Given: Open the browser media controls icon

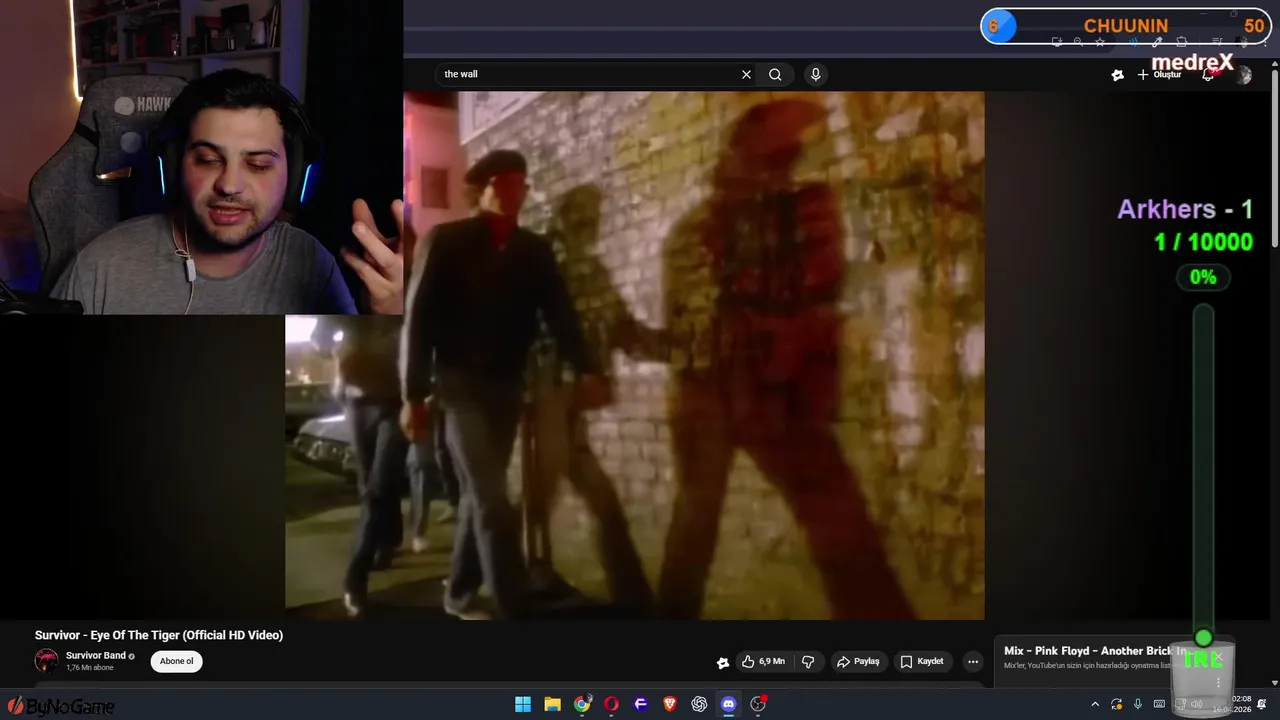Looking at the screenshot, I should [x=1217, y=42].
